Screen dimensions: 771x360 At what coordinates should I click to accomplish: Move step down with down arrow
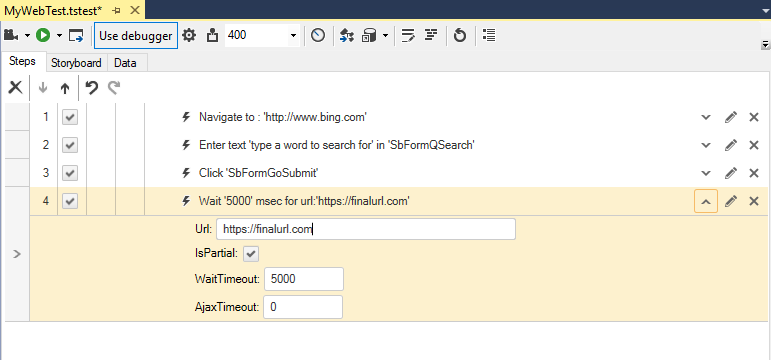(43, 88)
